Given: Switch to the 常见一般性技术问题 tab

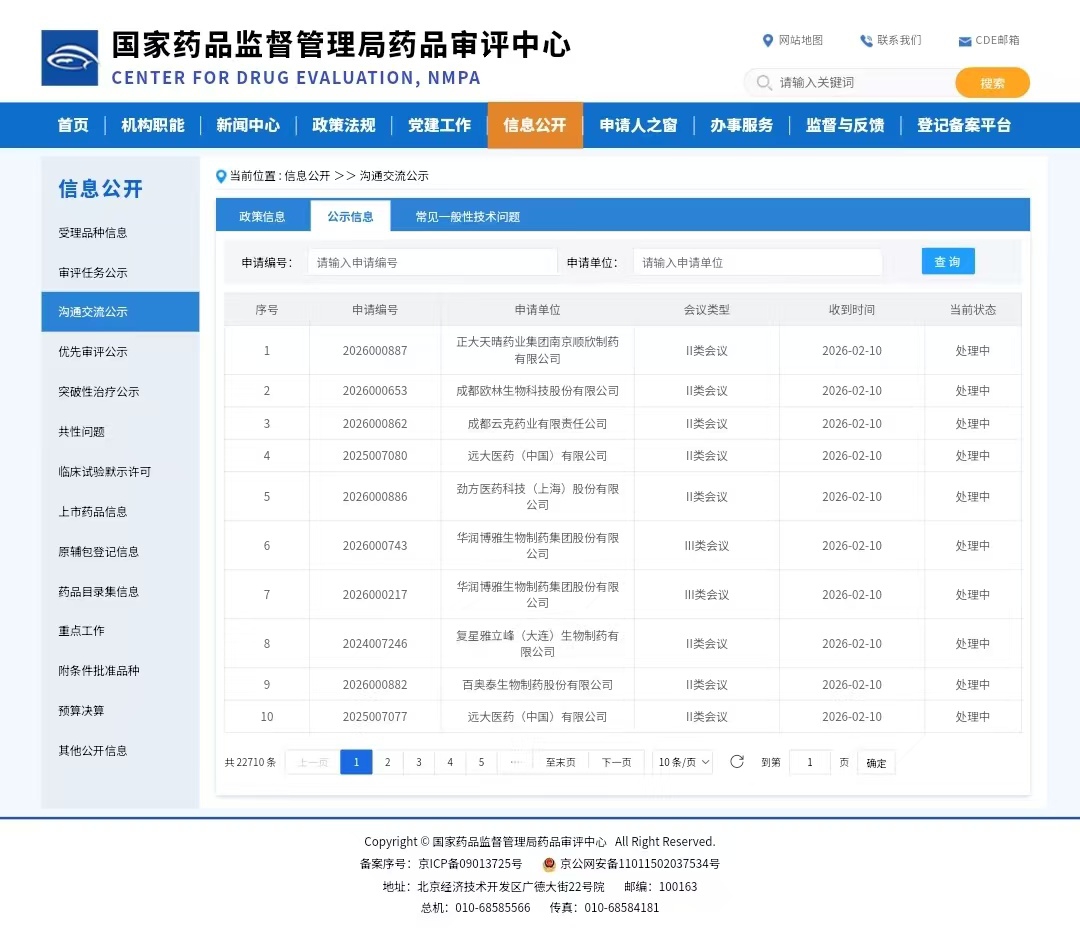Looking at the screenshot, I should coord(467,216).
